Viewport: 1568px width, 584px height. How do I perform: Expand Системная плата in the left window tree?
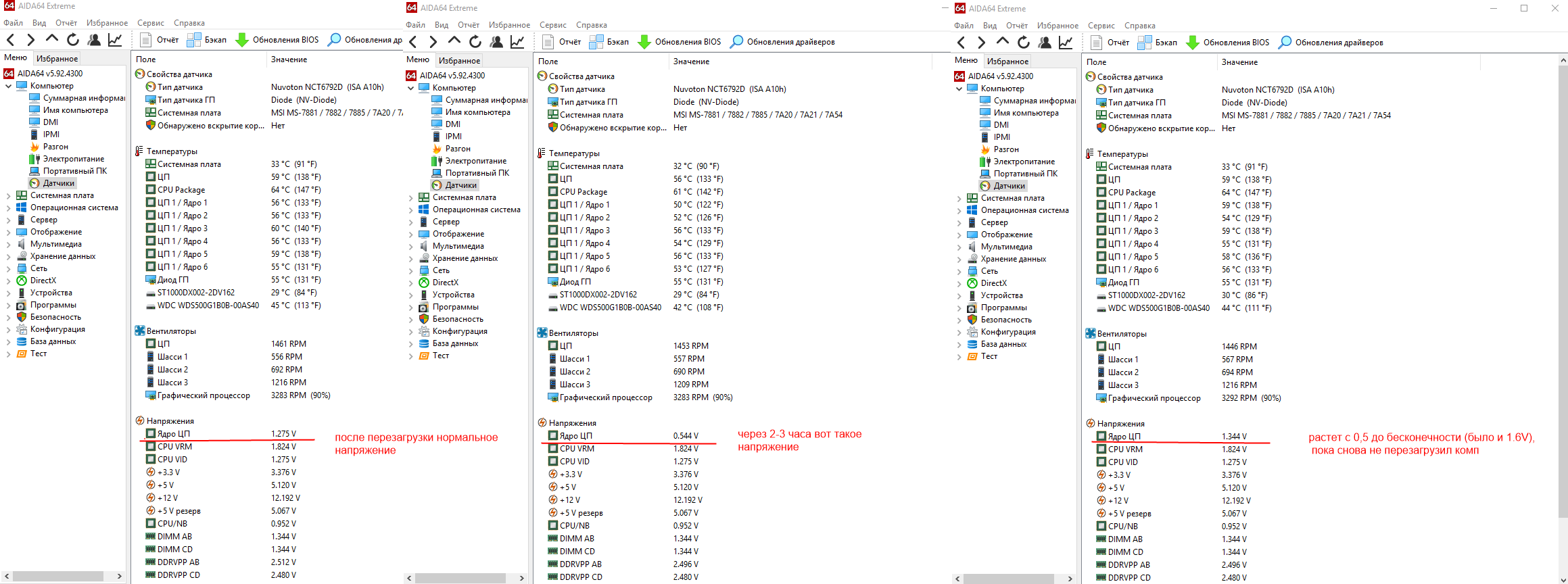pos(8,195)
